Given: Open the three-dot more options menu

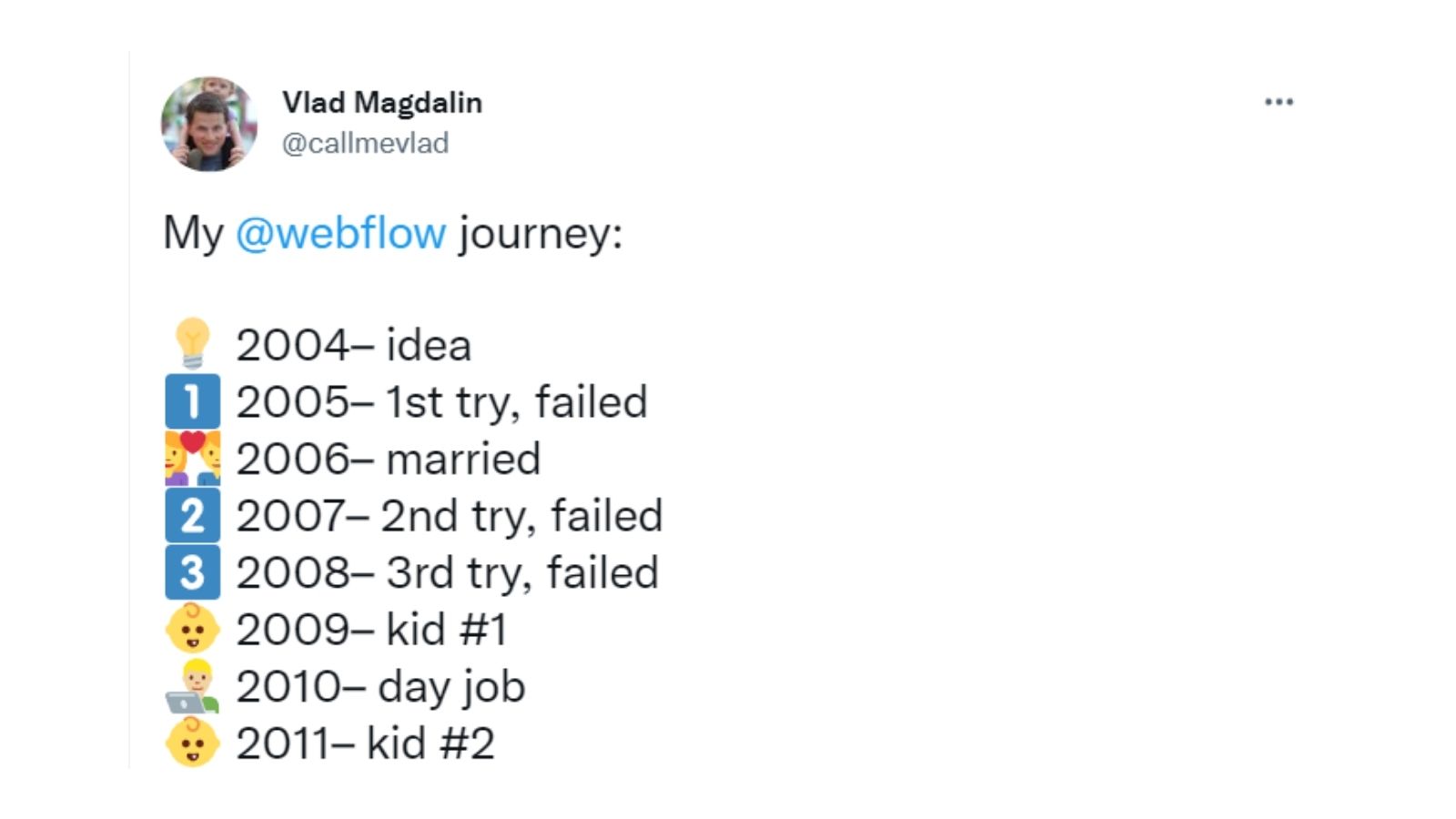Looking at the screenshot, I should click(x=1279, y=102).
